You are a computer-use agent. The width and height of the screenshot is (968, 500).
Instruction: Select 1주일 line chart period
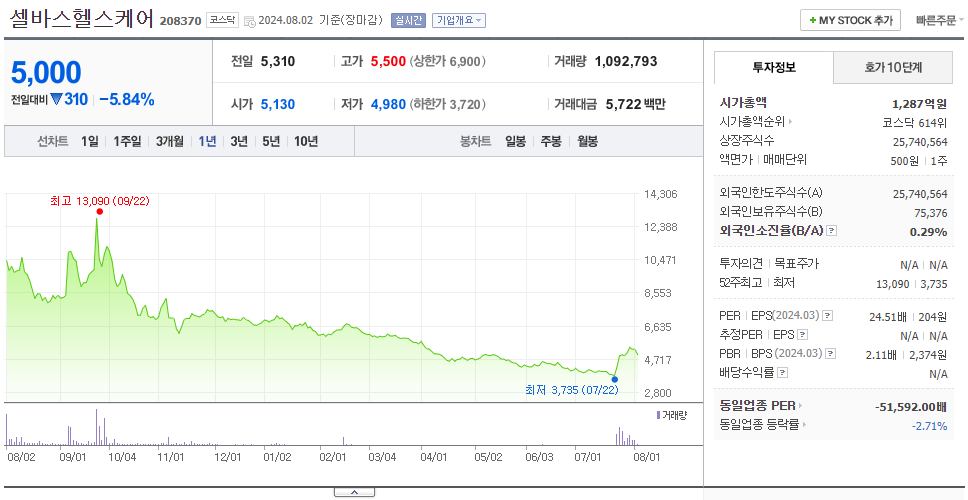pyautogui.click(x=128, y=141)
